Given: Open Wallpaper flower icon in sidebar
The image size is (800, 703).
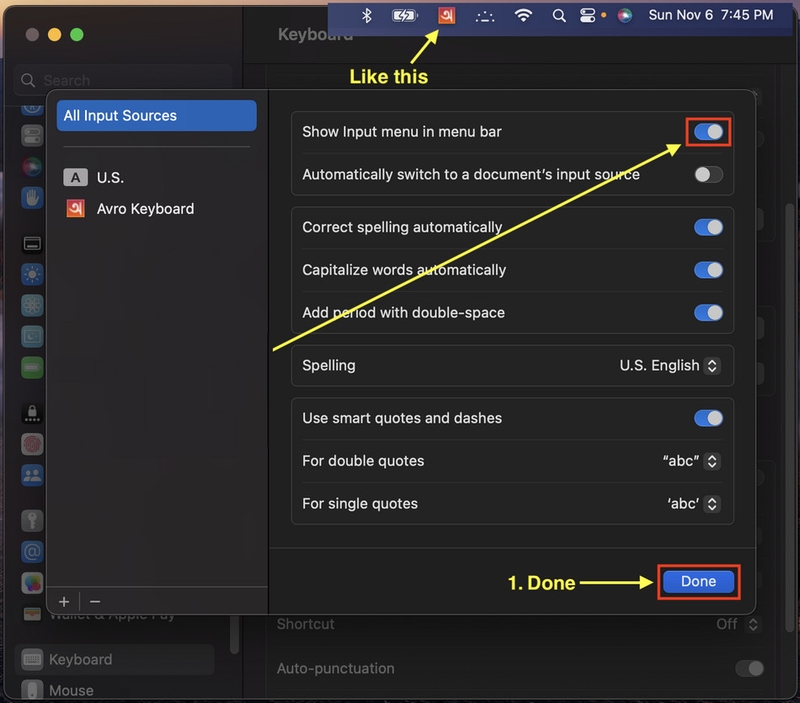Looking at the screenshot, I should pos(32,306).
